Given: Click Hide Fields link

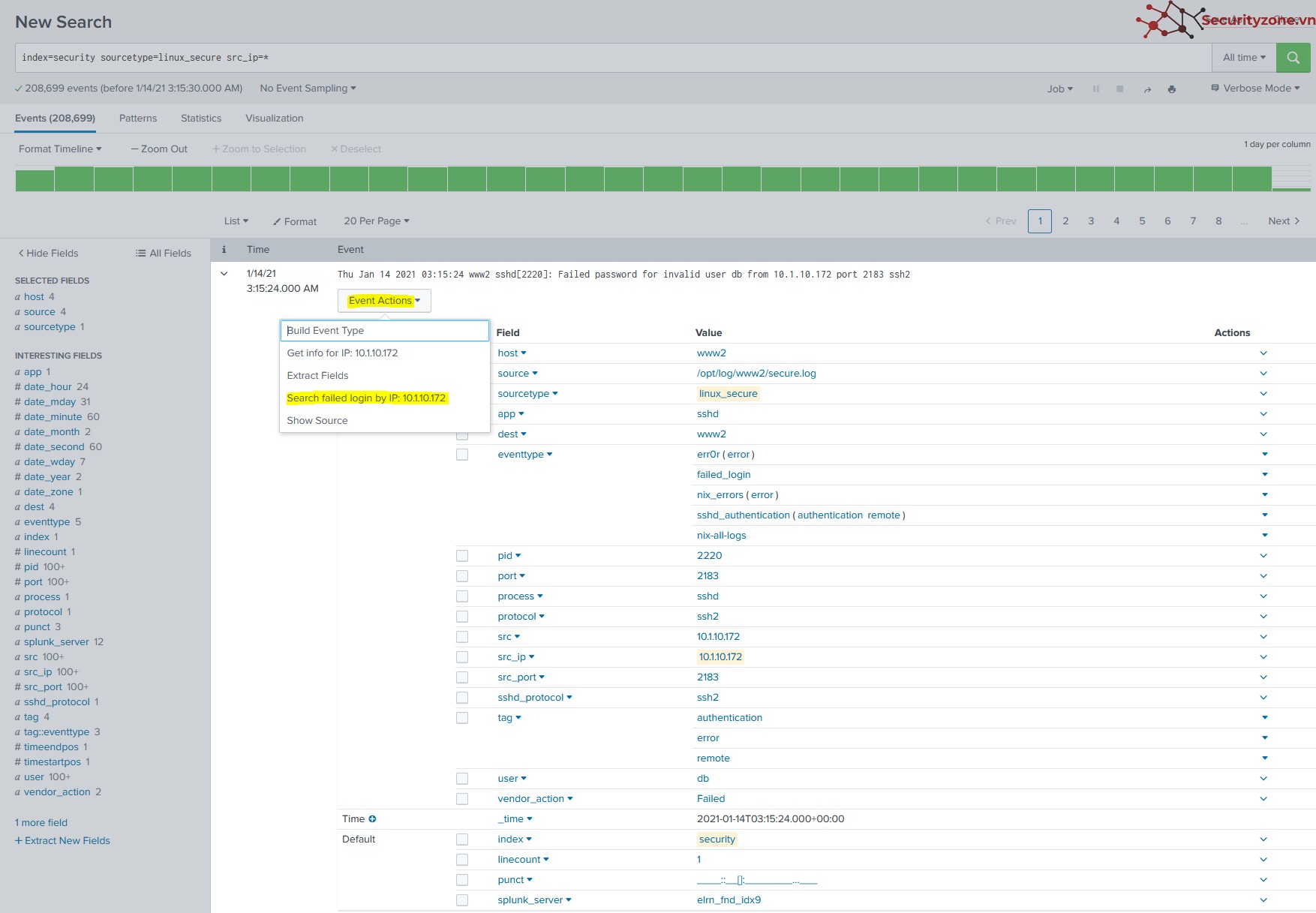Looking at the screenshot, I should [x=48, y=254].
